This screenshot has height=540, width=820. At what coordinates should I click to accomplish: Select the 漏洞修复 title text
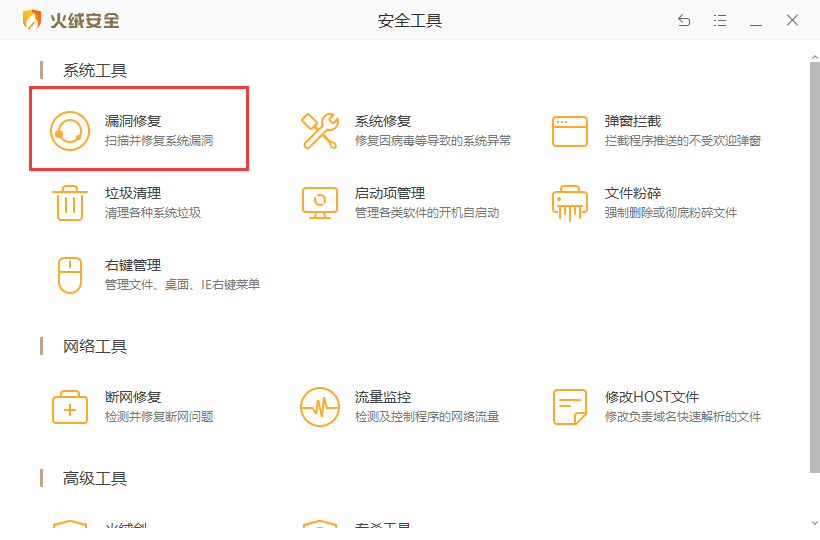pos(133,121)
